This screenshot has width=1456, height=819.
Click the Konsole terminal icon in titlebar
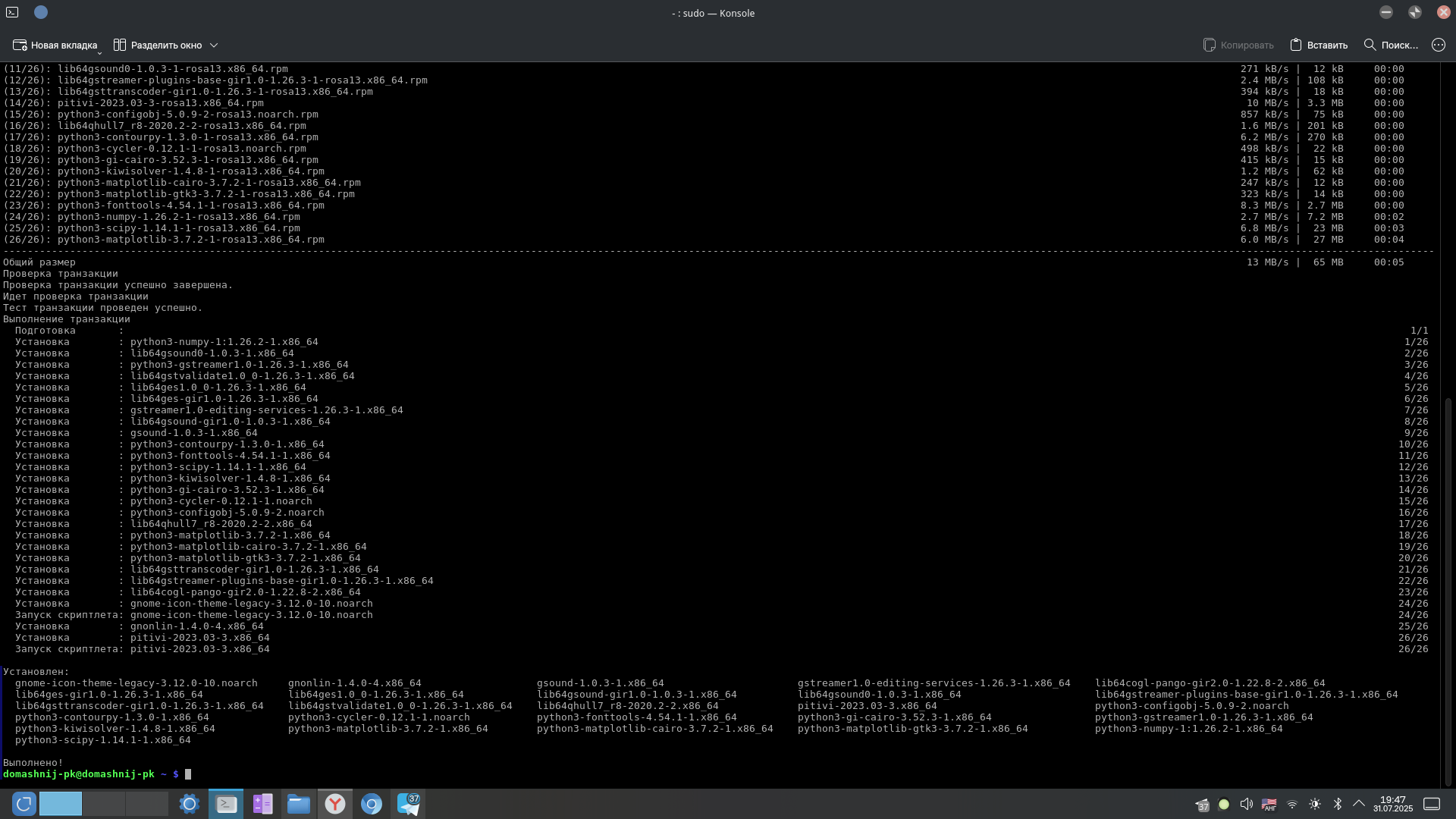point(12,13)
